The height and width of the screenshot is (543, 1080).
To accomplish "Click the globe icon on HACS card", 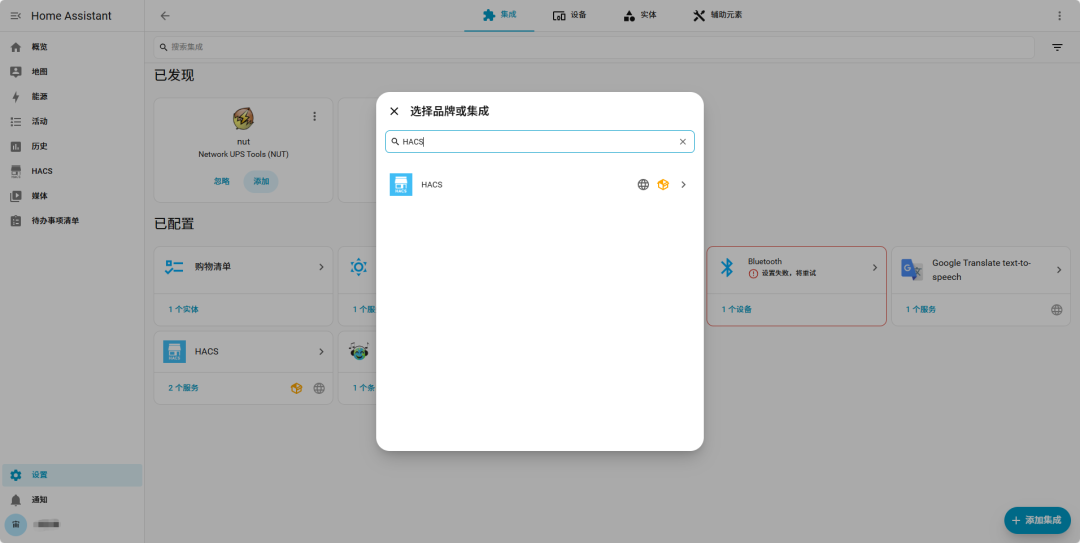I will [319, 388].
